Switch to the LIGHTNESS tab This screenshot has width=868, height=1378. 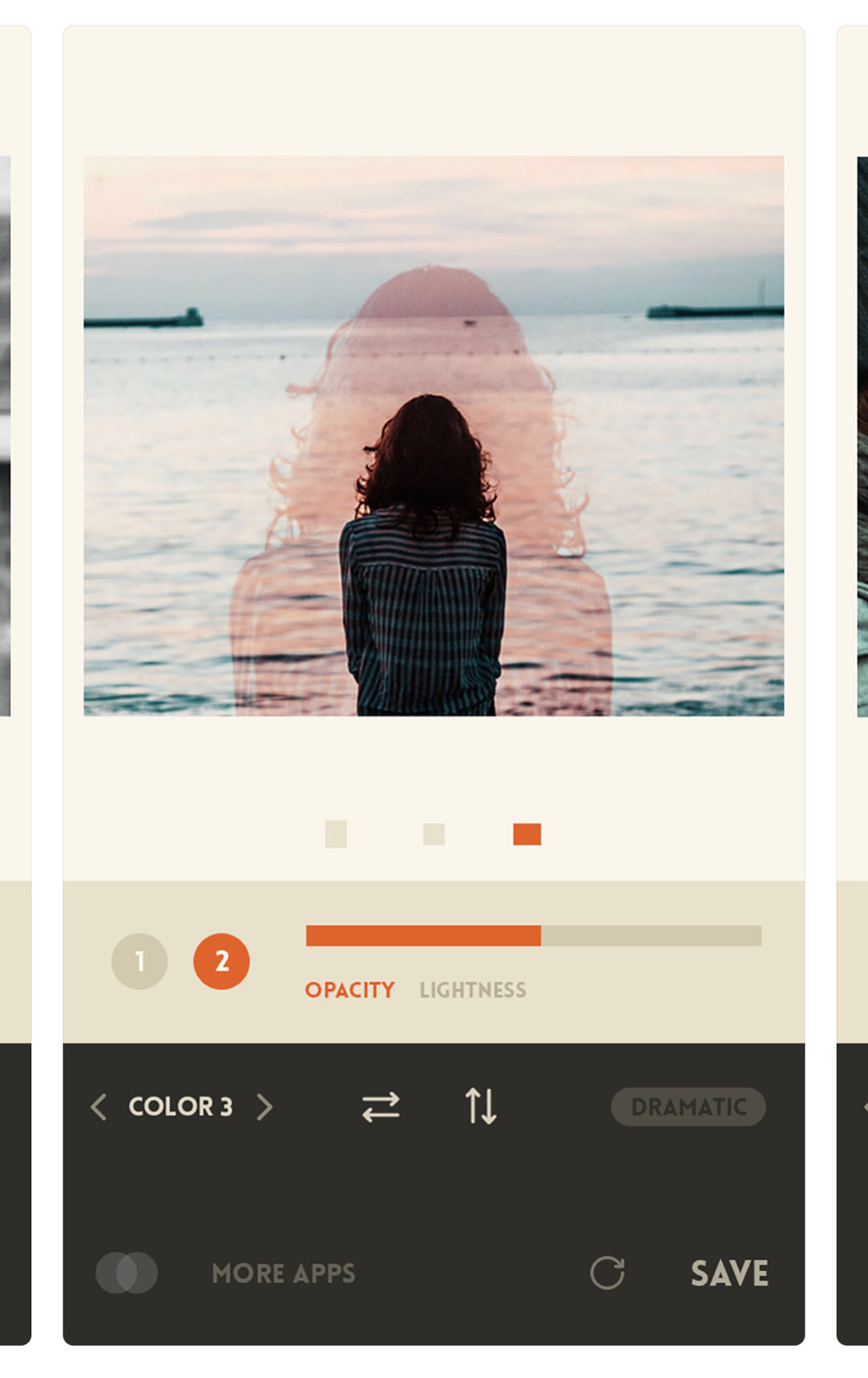coord(473,990)
